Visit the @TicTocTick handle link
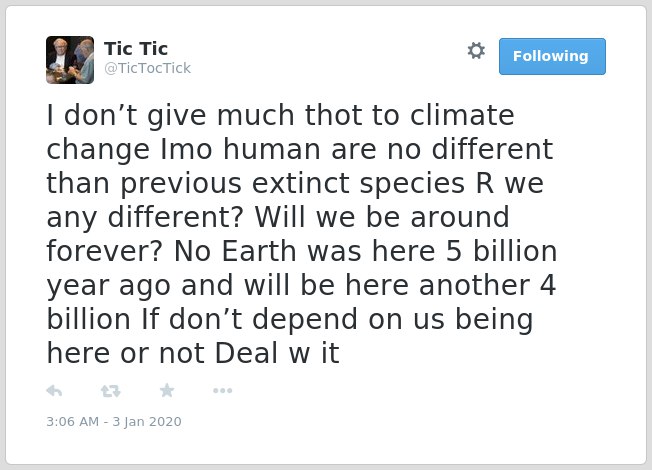Screen dimensions: 652x470 (148, 68)
